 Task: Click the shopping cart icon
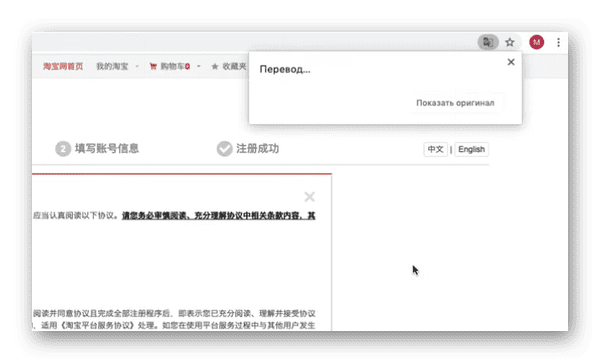click(153, 66)
